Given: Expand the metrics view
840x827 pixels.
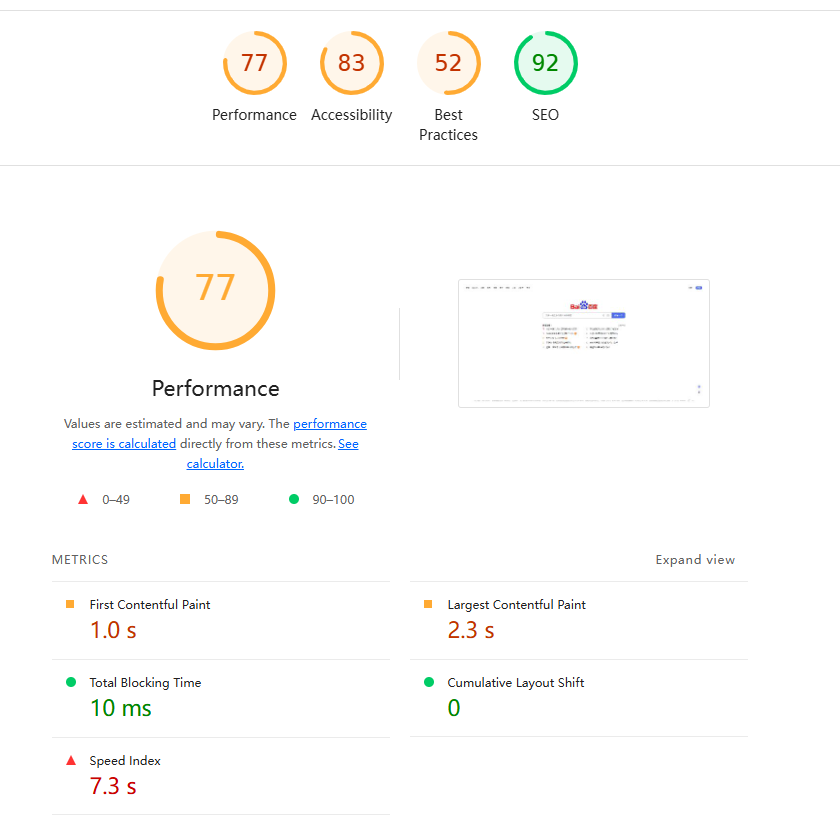Looking at the screenshot, I should [x=695, y=560].
